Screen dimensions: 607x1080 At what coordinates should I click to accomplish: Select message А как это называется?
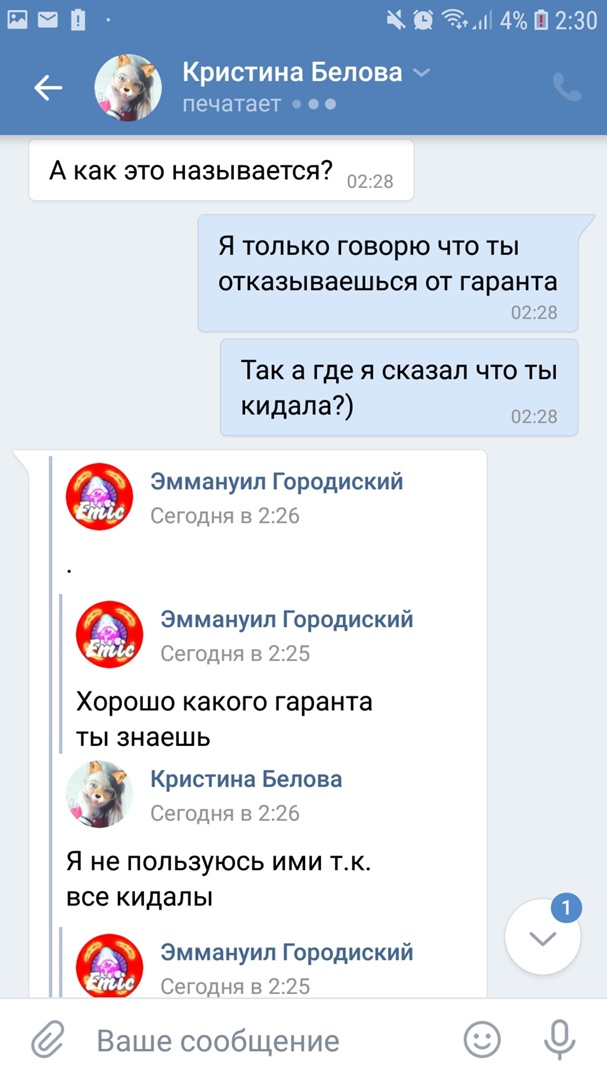(x=221, y=170)
